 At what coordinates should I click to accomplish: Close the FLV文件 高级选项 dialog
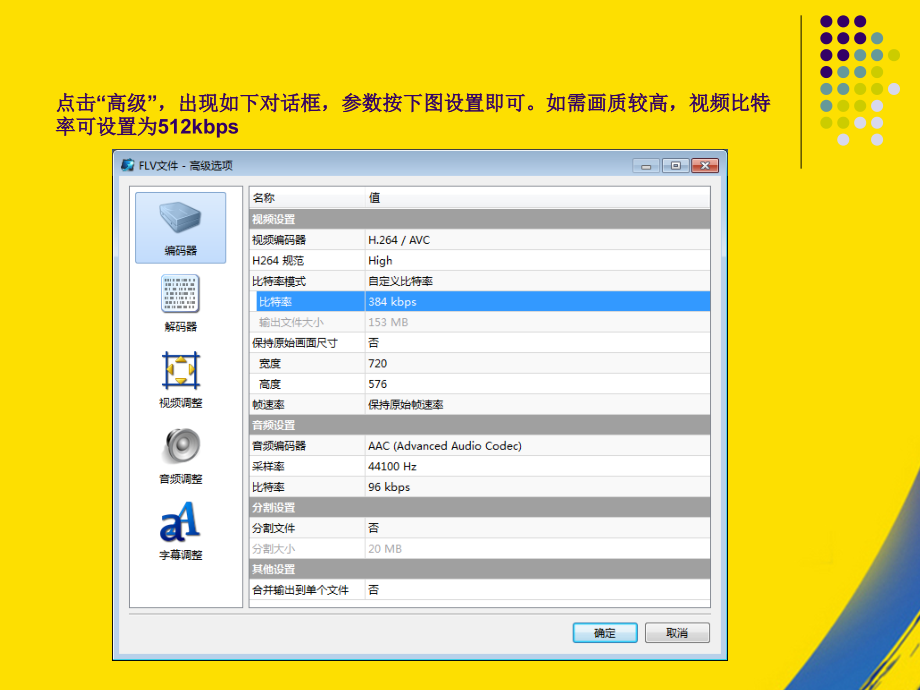click(705, 166)
